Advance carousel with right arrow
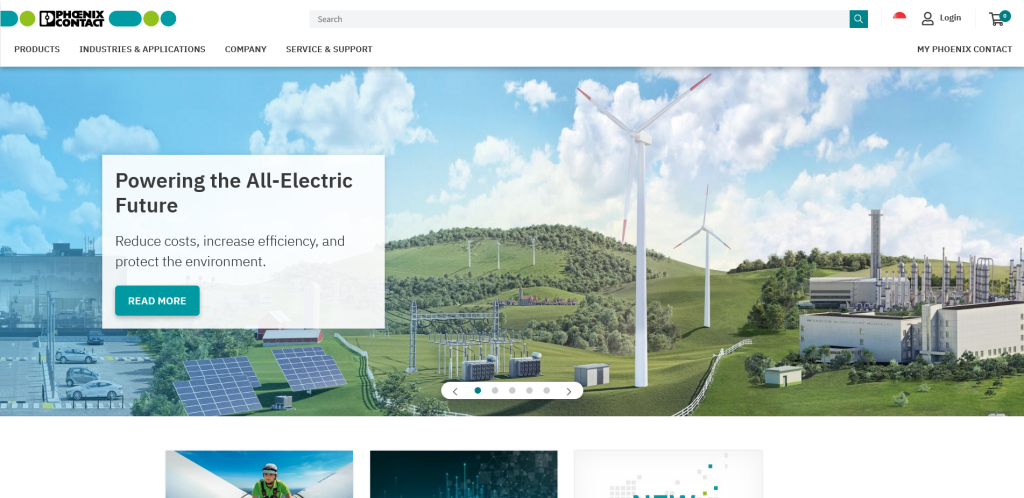 569,391
